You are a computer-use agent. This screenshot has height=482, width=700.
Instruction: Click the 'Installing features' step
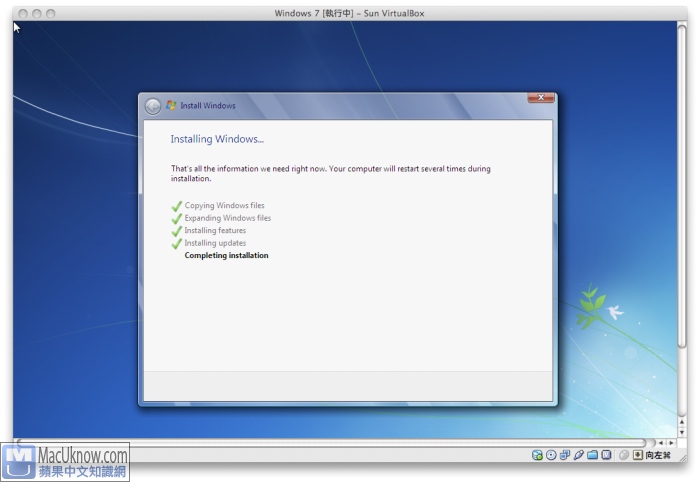215,230
